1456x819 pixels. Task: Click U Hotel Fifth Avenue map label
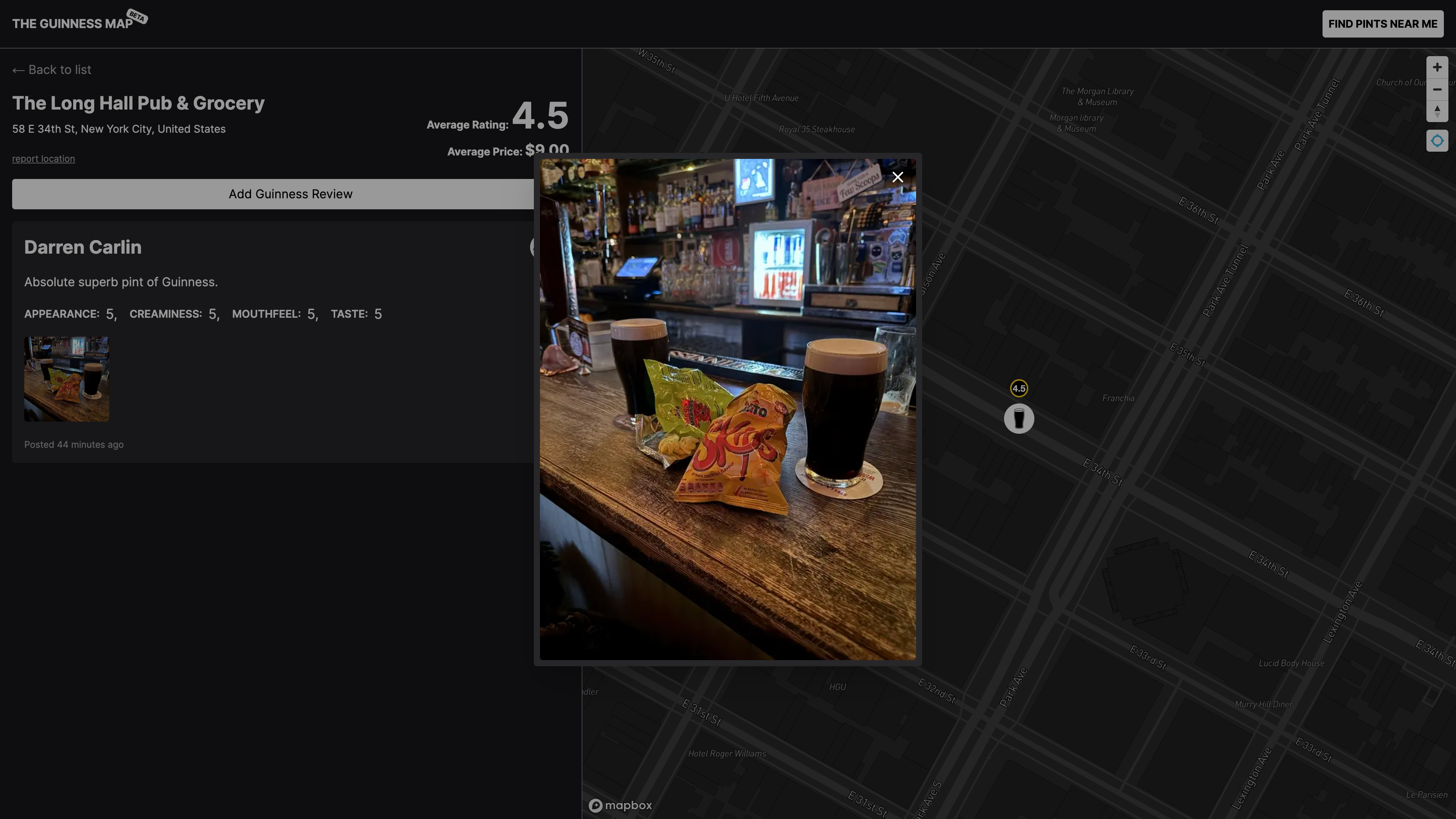coord(761,98)
